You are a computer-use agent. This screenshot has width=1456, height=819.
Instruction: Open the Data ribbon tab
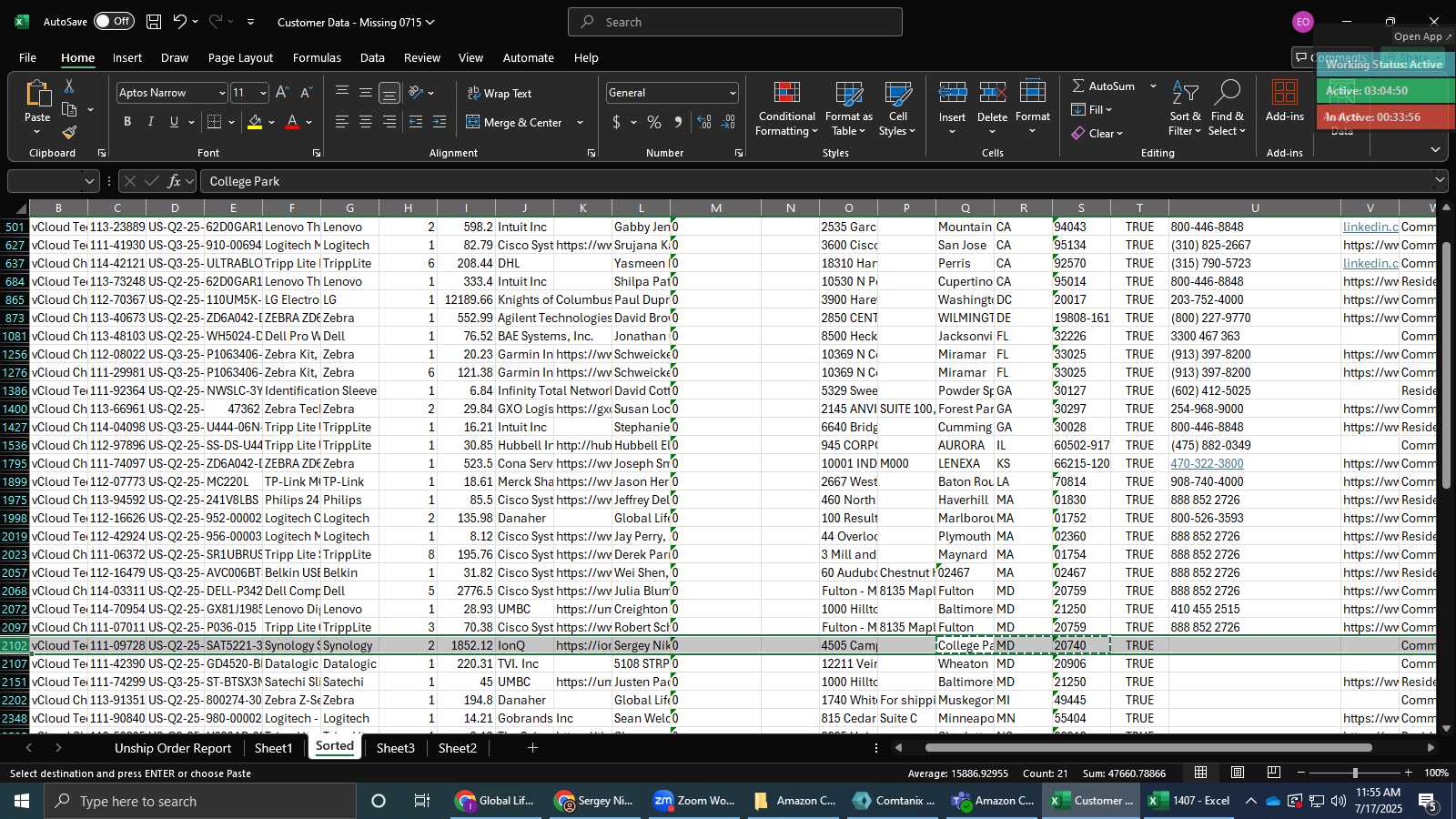372,57
